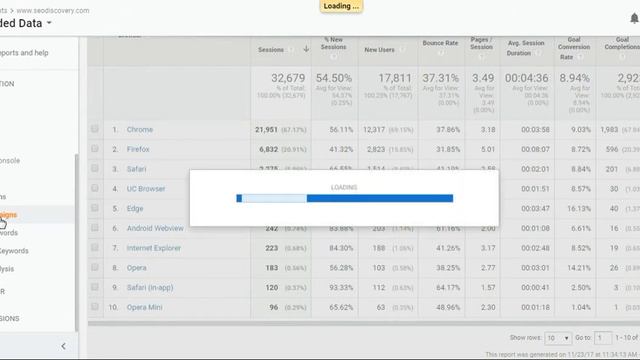
Task: Sort by New Users column header
Action: click(380, 50)
